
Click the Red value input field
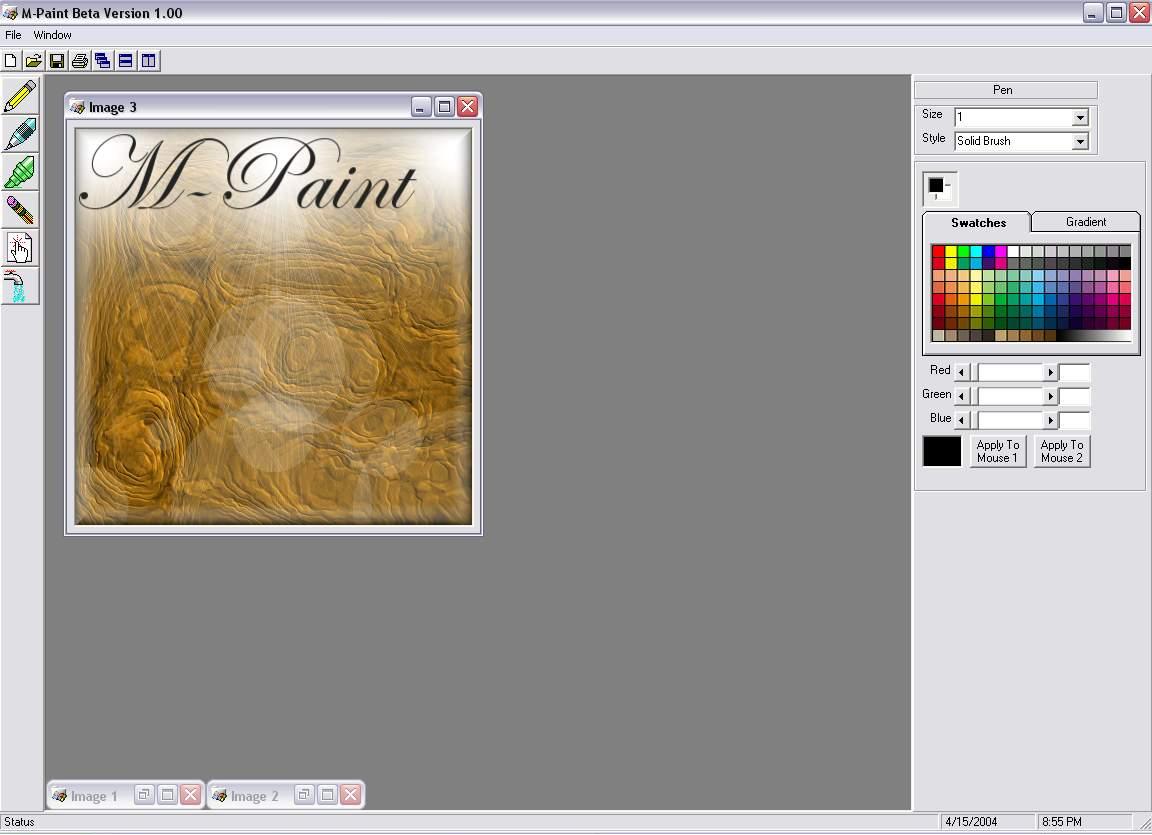1074,372
